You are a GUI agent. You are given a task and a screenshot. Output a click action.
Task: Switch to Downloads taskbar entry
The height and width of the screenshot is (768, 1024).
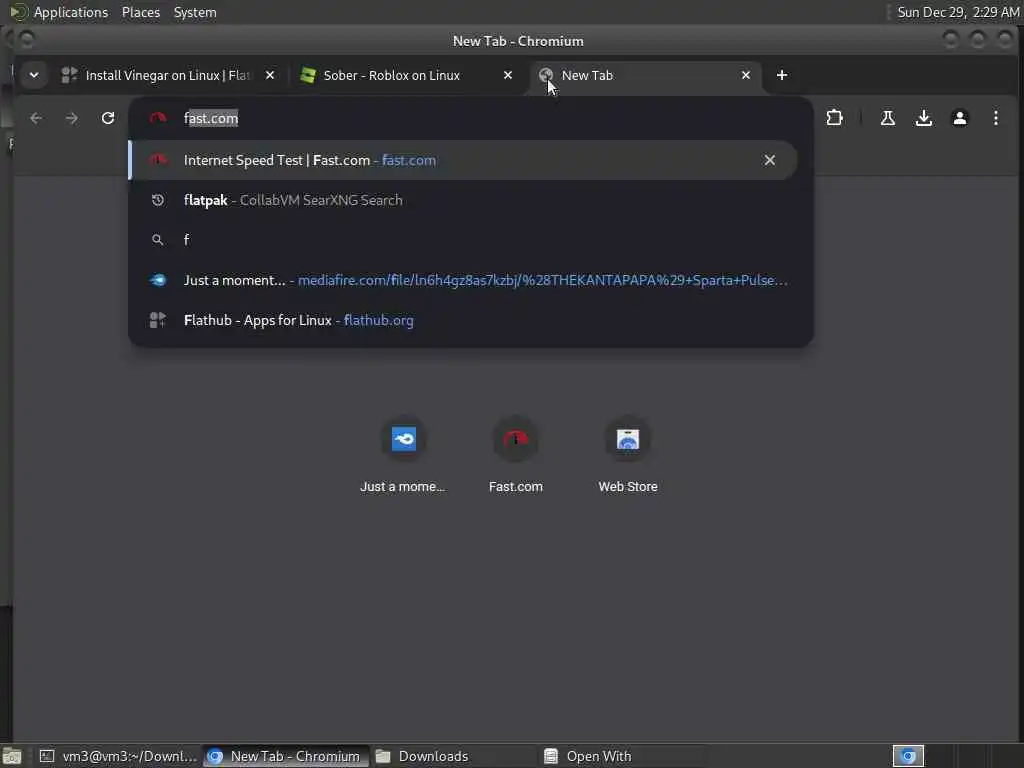pos(453,756)
